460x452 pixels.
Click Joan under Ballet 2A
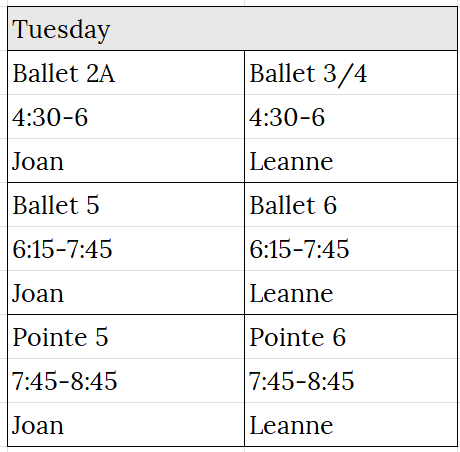pos(126,161)
